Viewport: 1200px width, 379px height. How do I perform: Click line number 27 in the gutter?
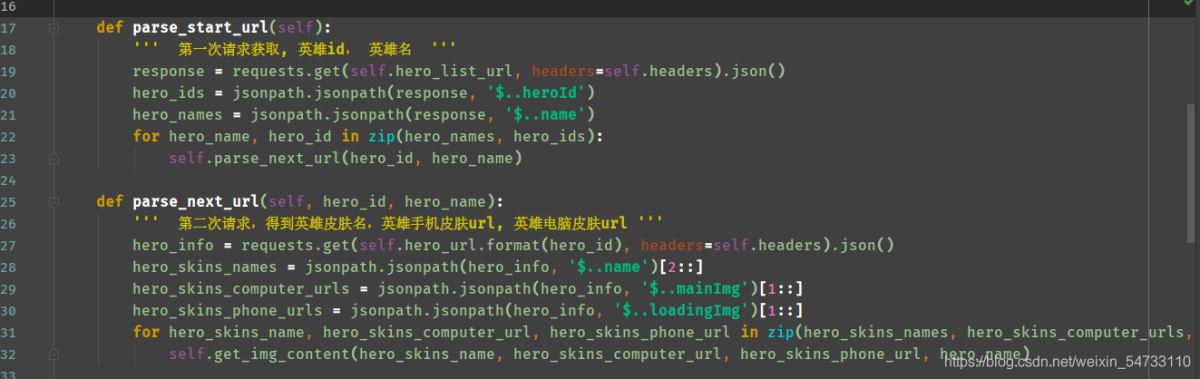[9, 245]
